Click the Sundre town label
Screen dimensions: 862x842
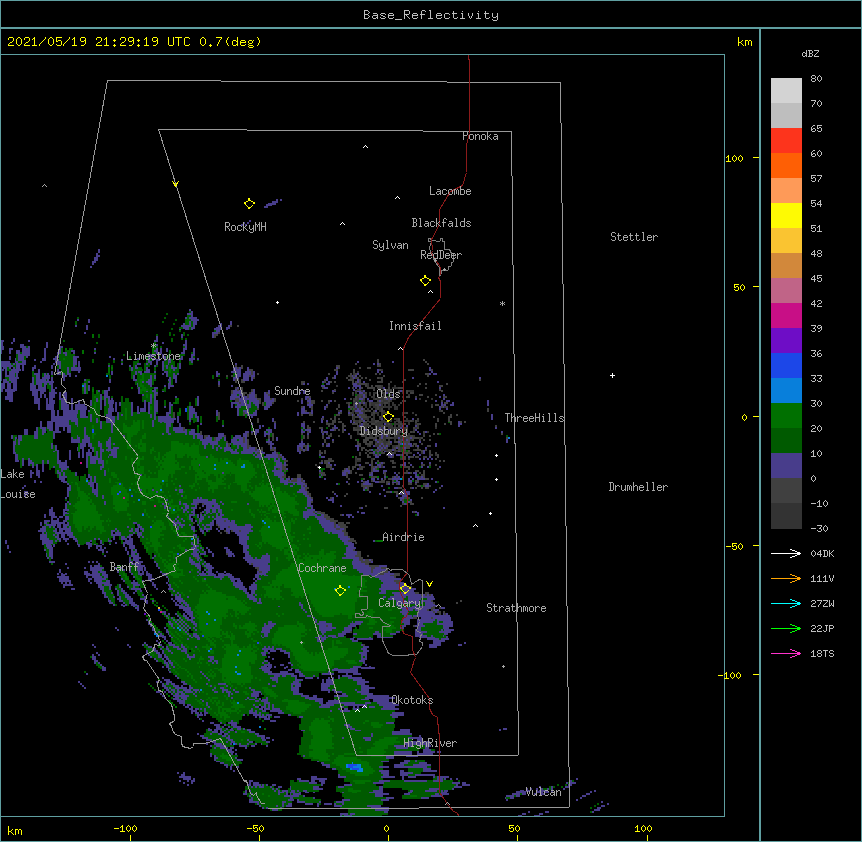coord(292,391)
